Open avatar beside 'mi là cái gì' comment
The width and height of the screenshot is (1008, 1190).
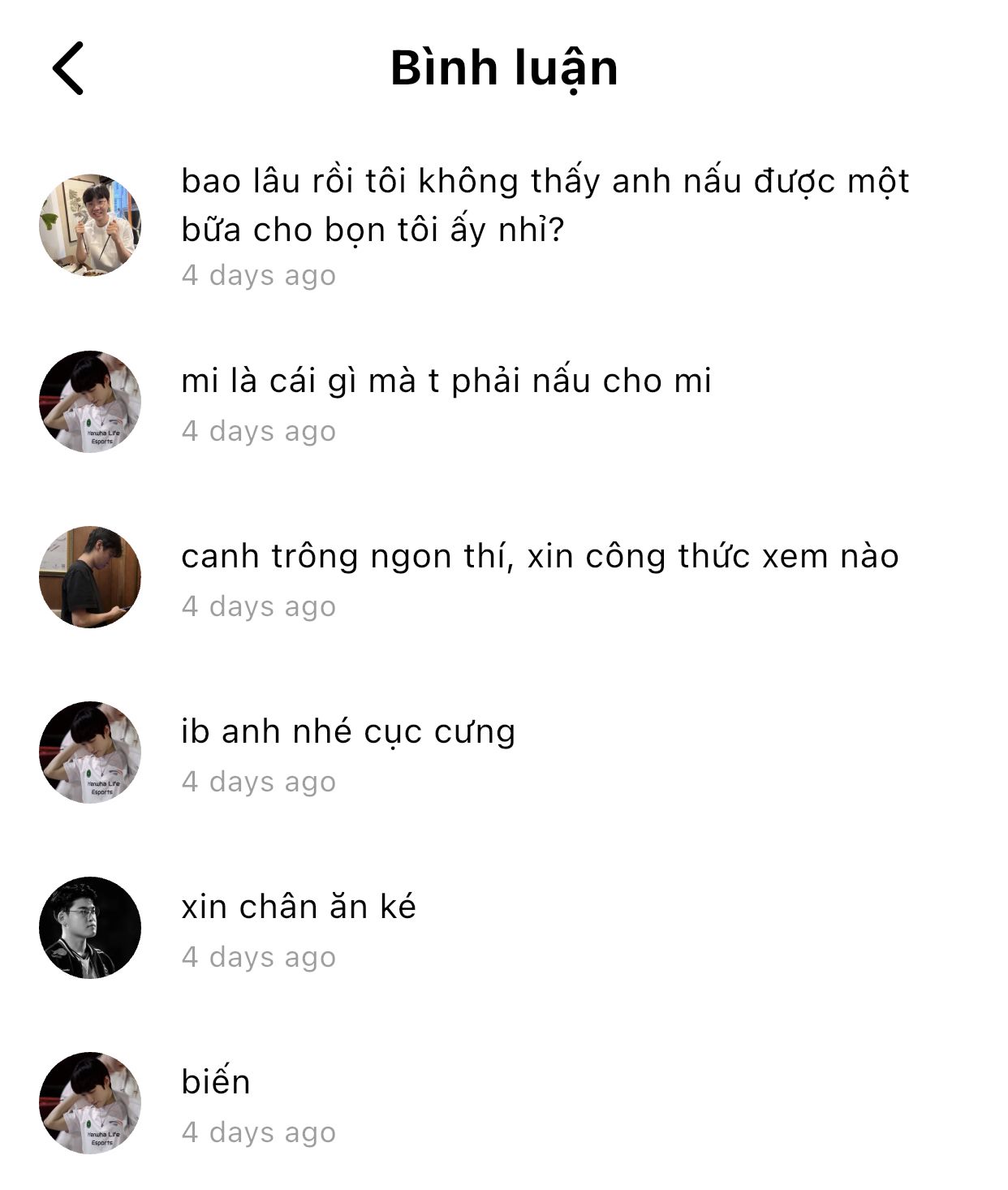click(x=90, y=402)
